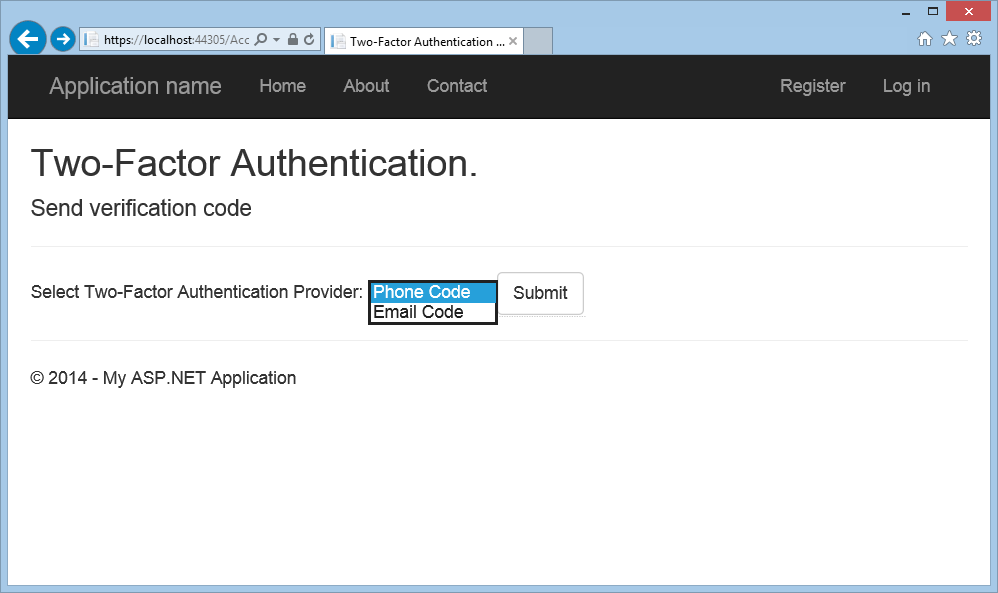Open favorites with the star icon
The image size is (998, 593).
coord(949,38)
